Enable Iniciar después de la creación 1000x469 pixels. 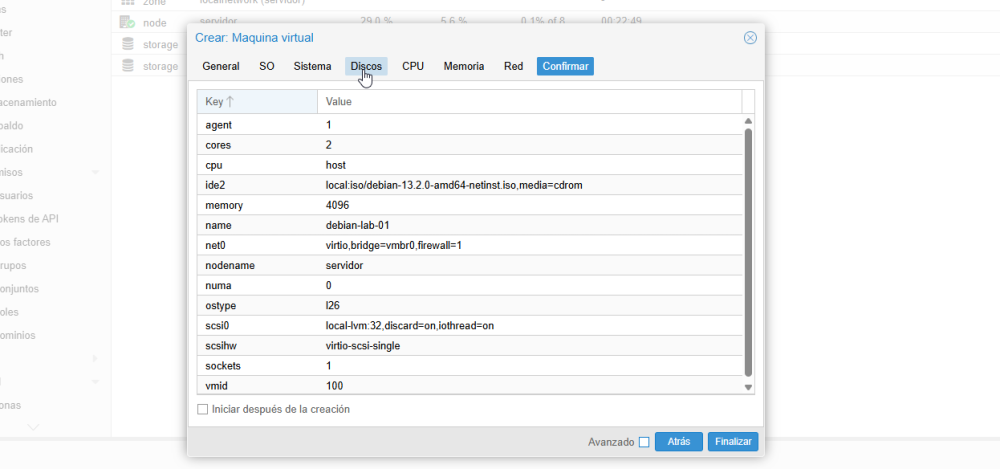[203, 410]
